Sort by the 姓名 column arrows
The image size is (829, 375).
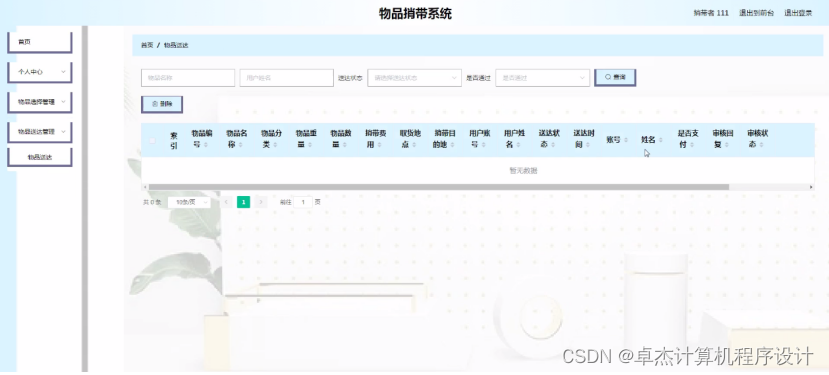pyautogui.click(x=660, y=140)
